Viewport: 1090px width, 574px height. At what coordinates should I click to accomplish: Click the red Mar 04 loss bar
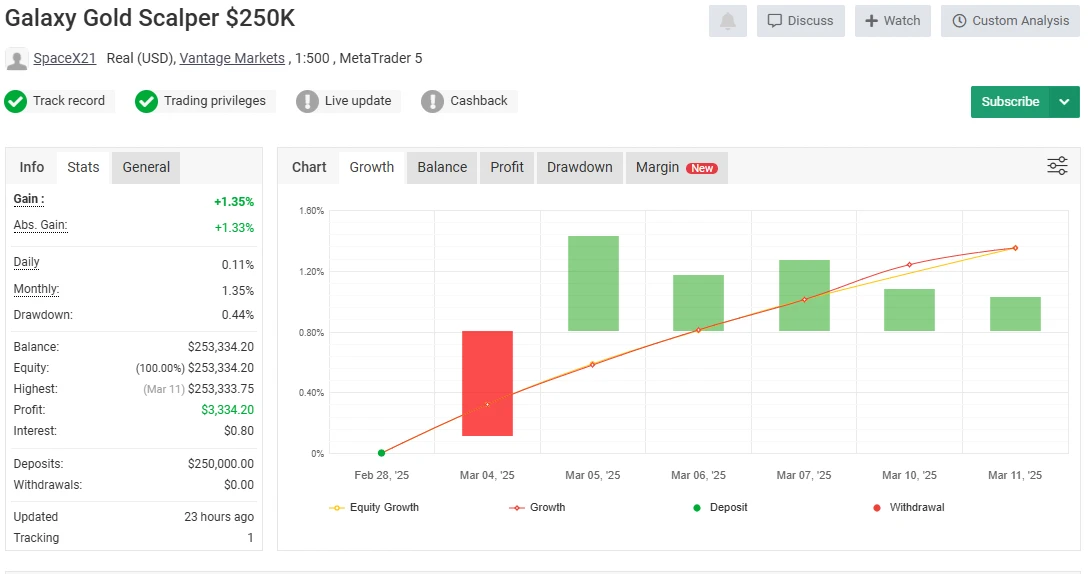[487, 383]
